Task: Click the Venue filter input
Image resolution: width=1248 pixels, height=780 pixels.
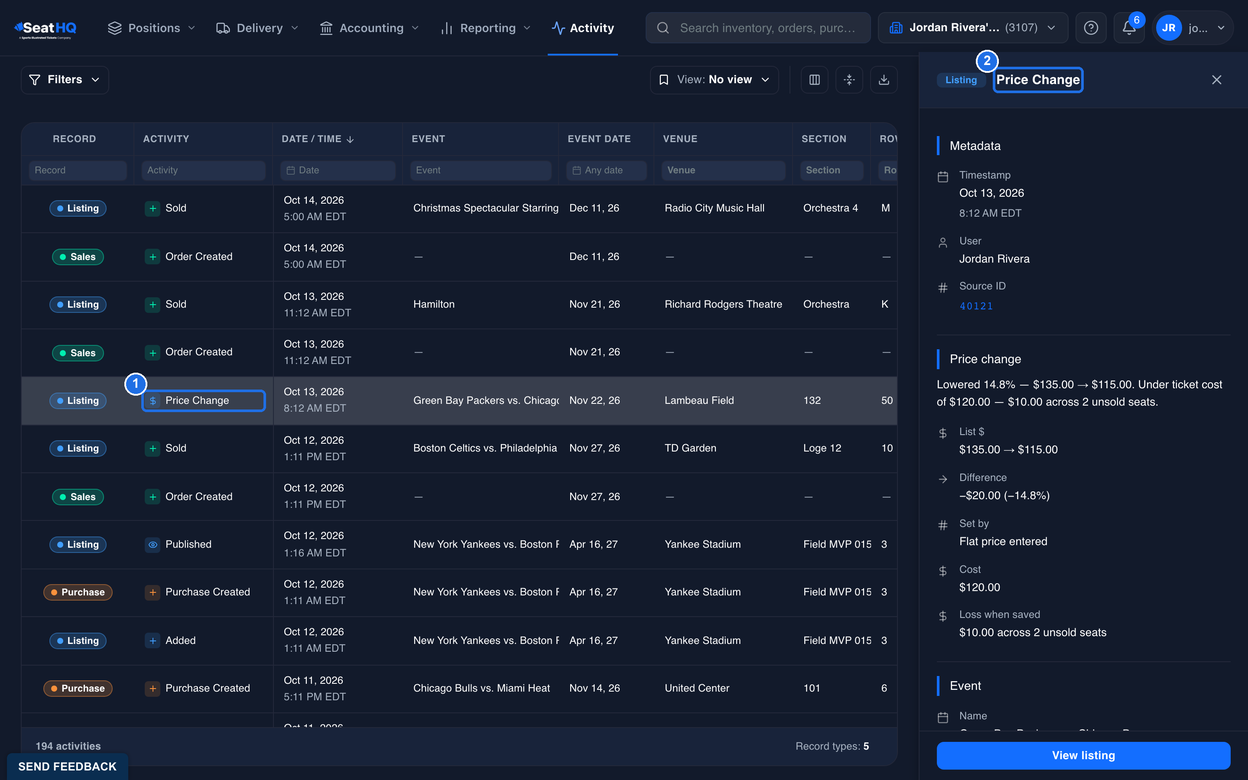Action: click(723, 170)
